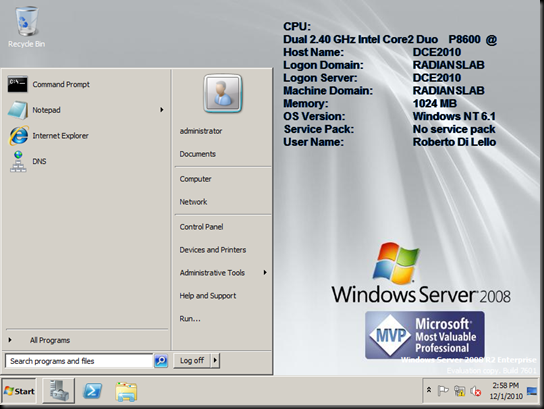Expand the Administrative Tools submenu arrow
Viewport: 544px width, 409px height.
point(265,273)
